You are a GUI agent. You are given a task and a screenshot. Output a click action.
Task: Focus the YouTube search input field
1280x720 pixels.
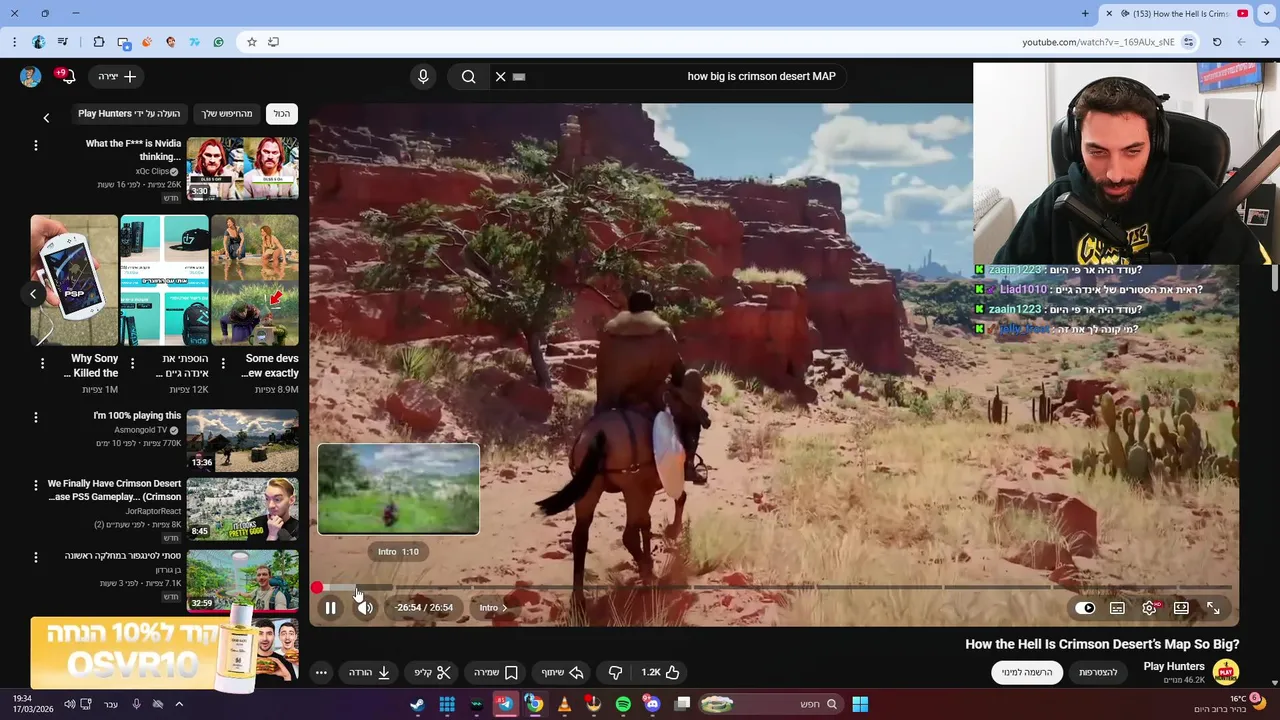tap(680, 76)
